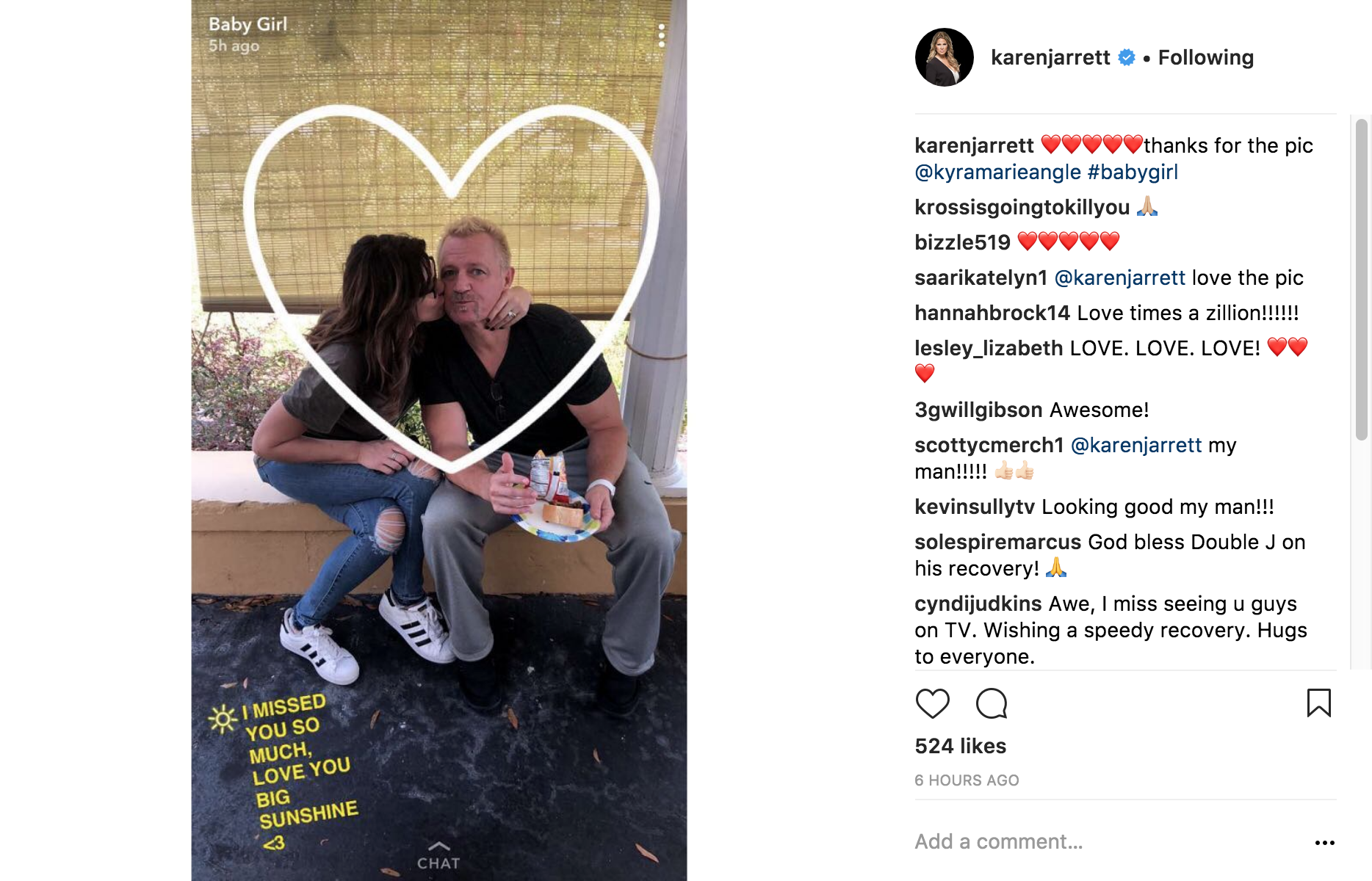Image resolution: width=1372 pixels, height=881 pixels.
Task: Open the comment speech bubble icon
Action: 992,703
